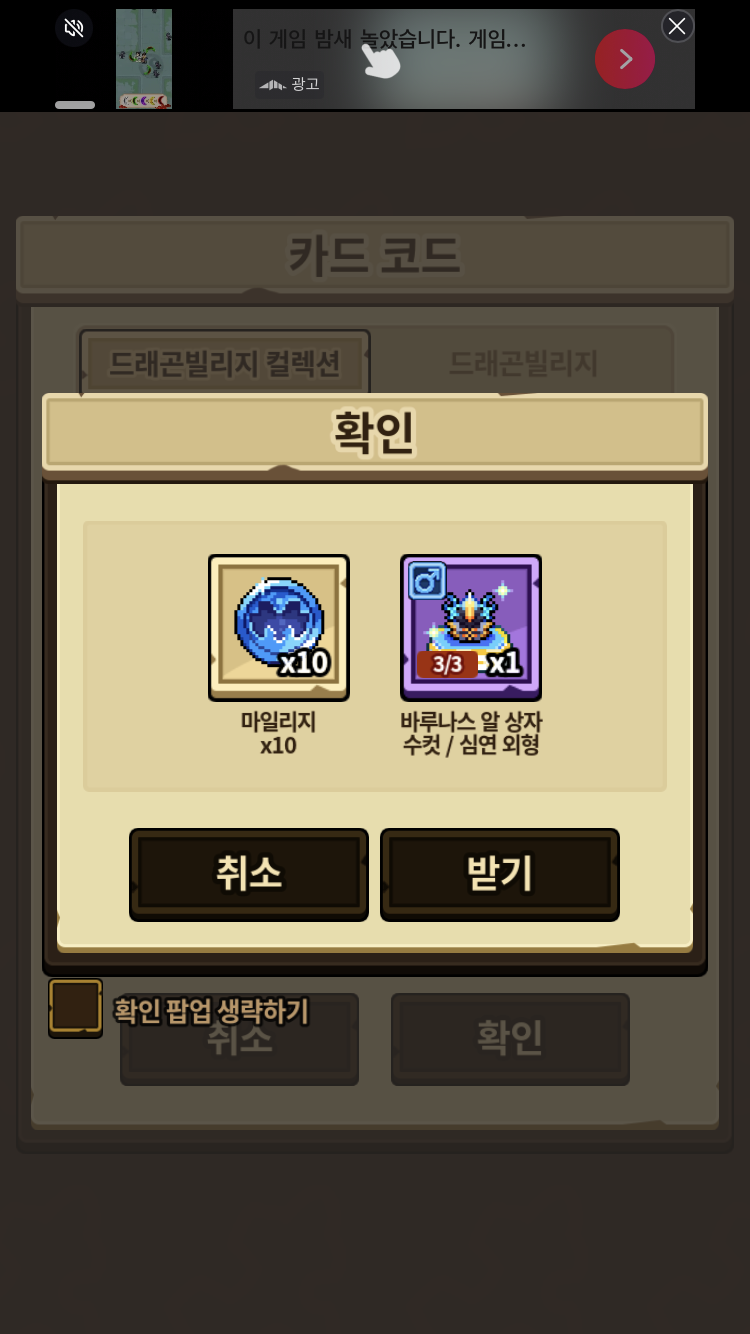Viewport: 750px width, 1334px height.
Task: Tap the male gender symbol badge
Action: pos(427,581)
